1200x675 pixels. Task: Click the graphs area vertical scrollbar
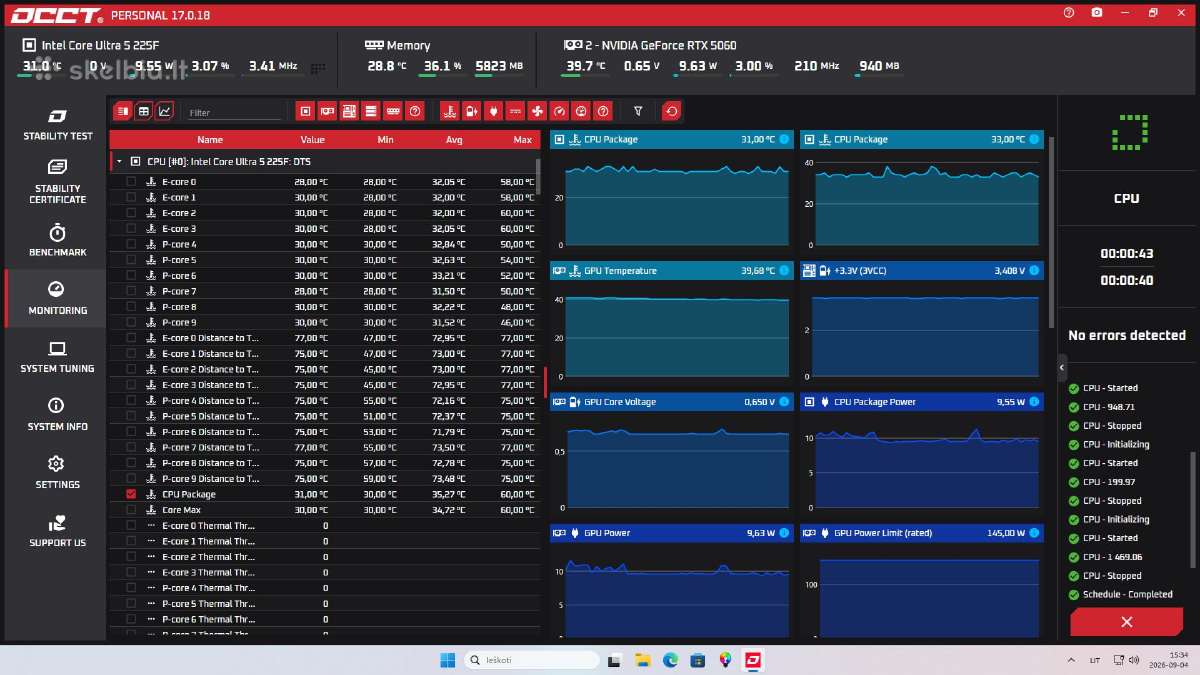(x=1050, y=232)
